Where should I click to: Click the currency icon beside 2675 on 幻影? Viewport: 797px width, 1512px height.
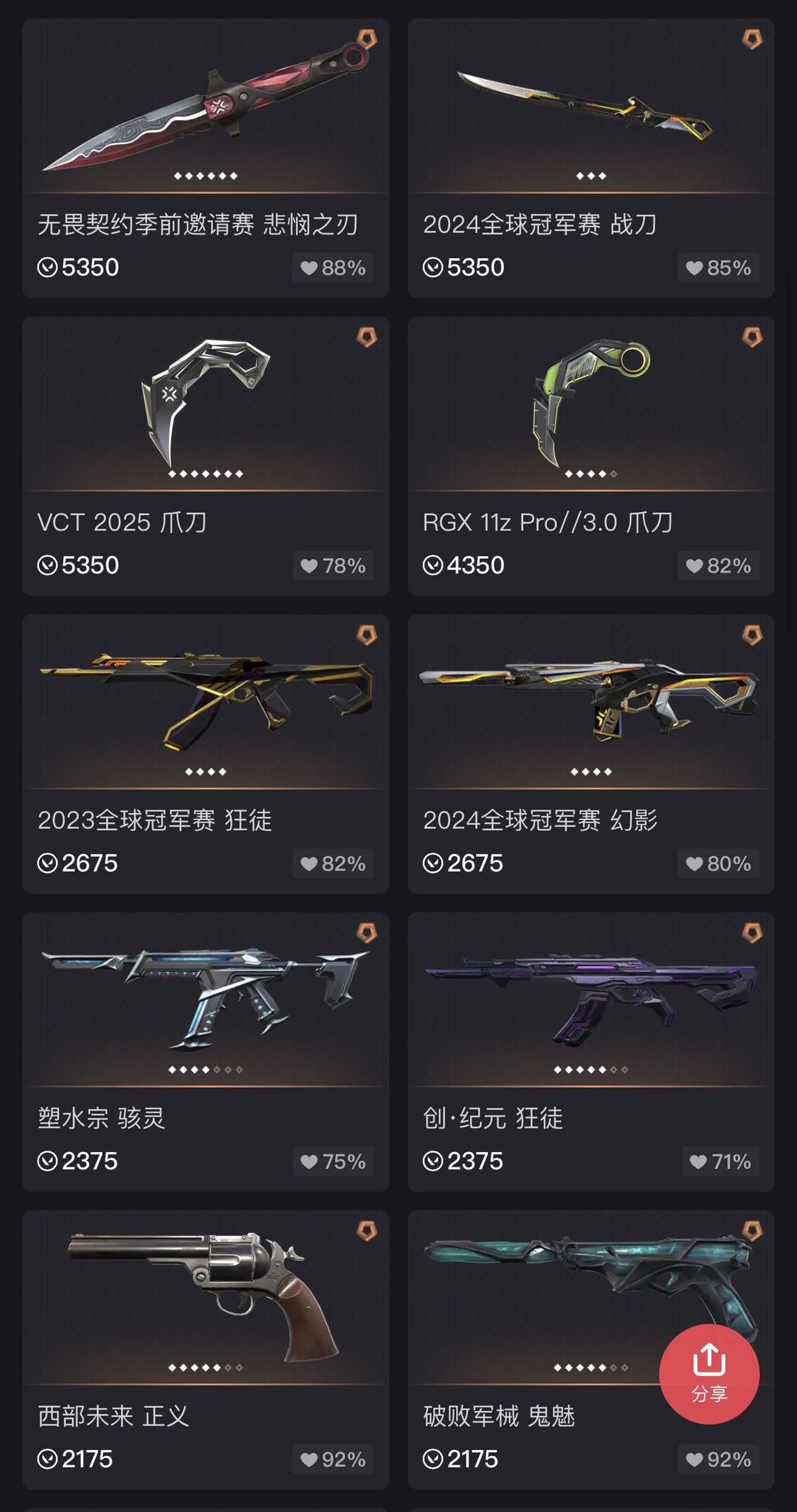pos(432,863)
